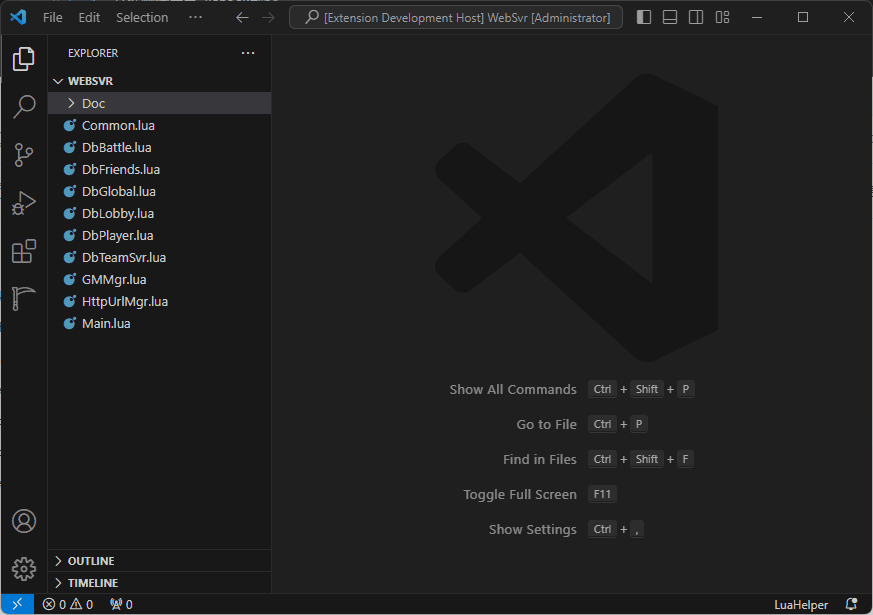Open the Accounts menu icon

tap(23, 521)
